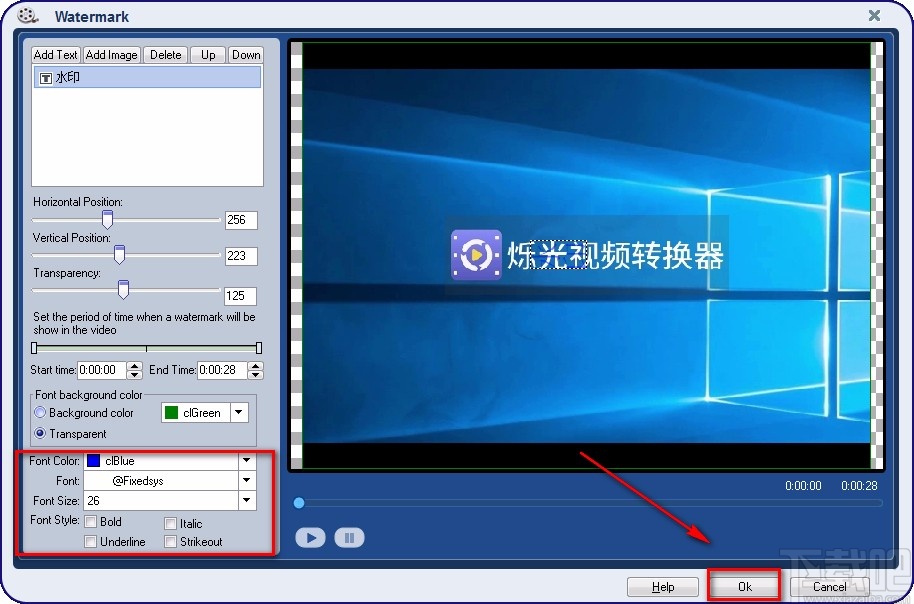Click the text type icon beside 水印

click(x=46, y=78)
